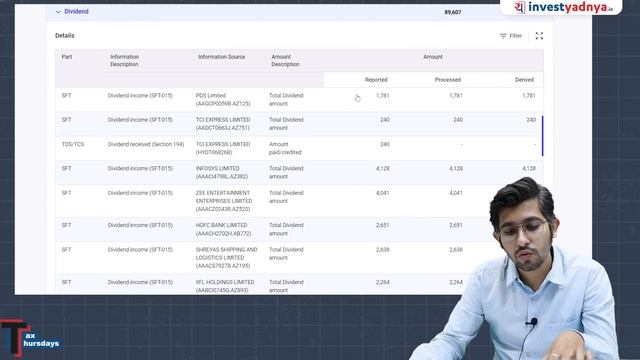Click the Information Description column header

pos(124,60)
